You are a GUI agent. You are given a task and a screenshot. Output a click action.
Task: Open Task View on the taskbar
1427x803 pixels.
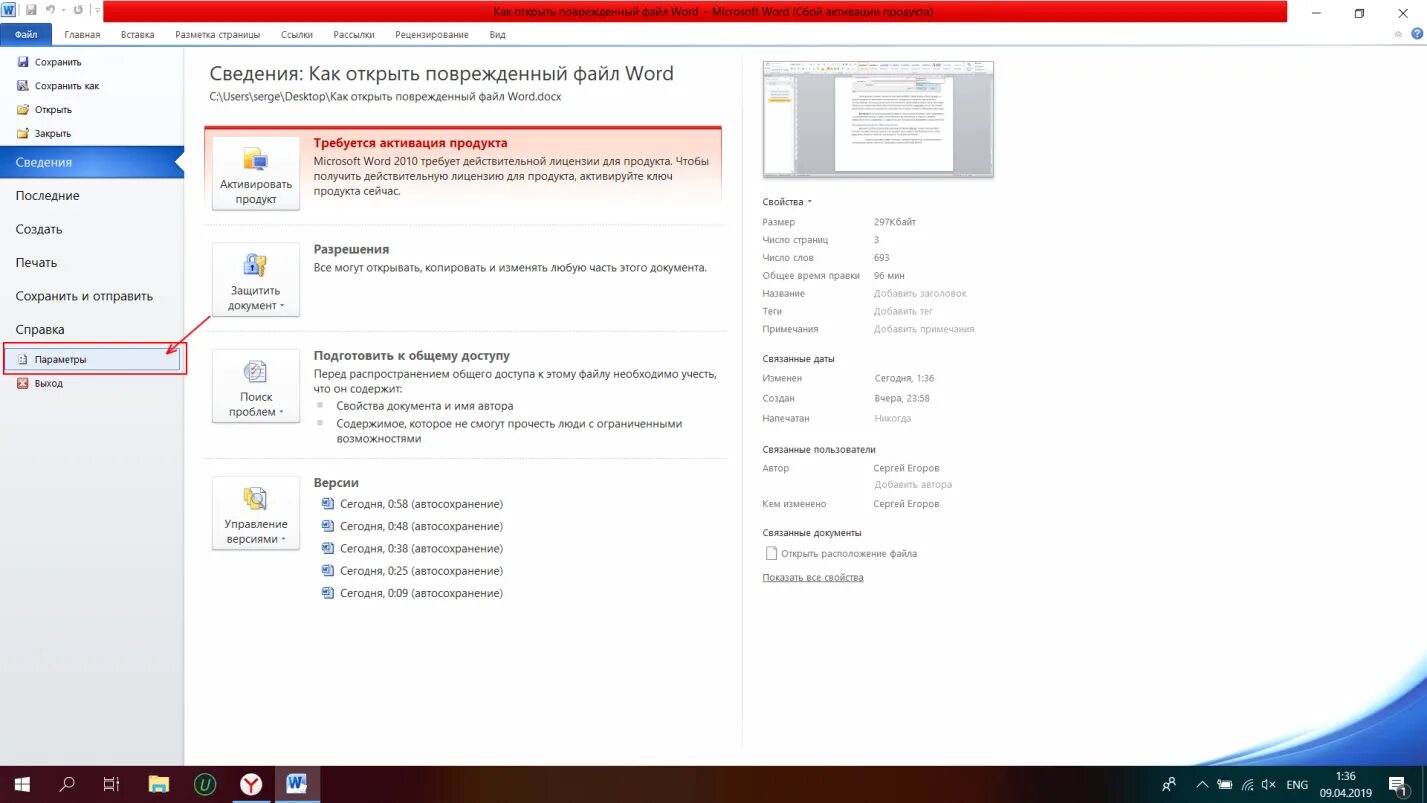click(112, 785)
